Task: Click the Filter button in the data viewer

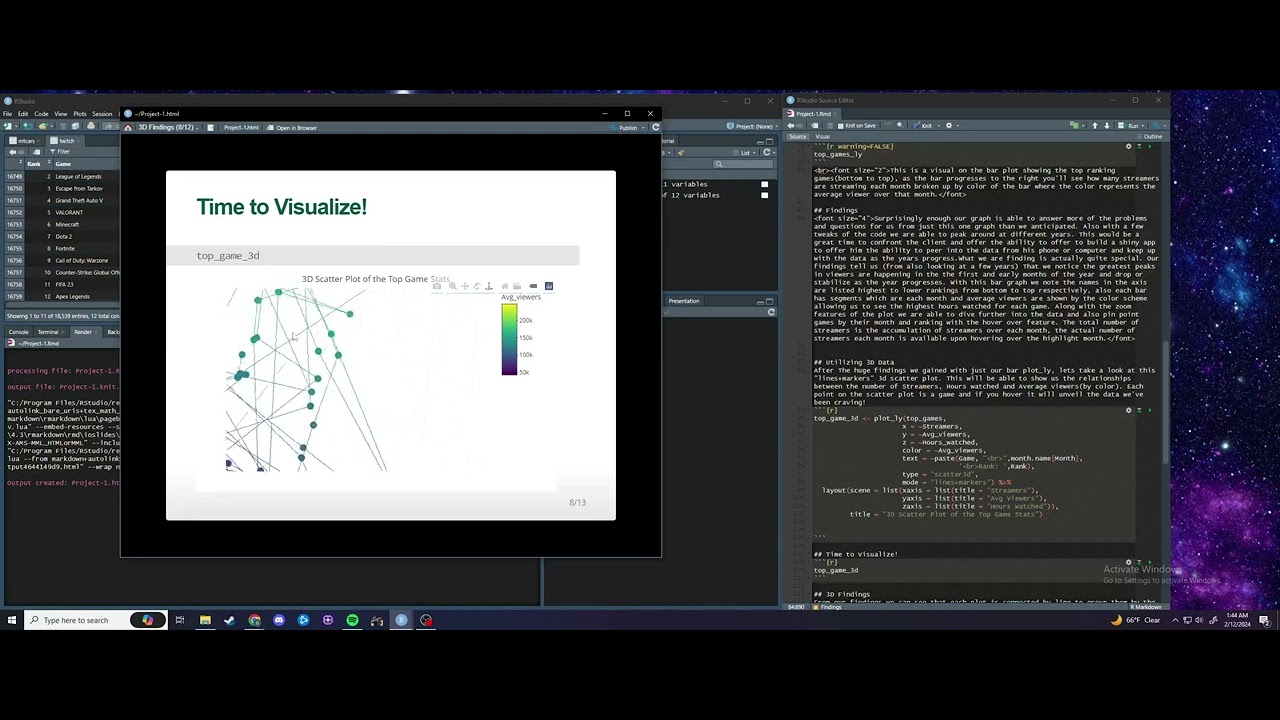Action: [x=62, y=152]
